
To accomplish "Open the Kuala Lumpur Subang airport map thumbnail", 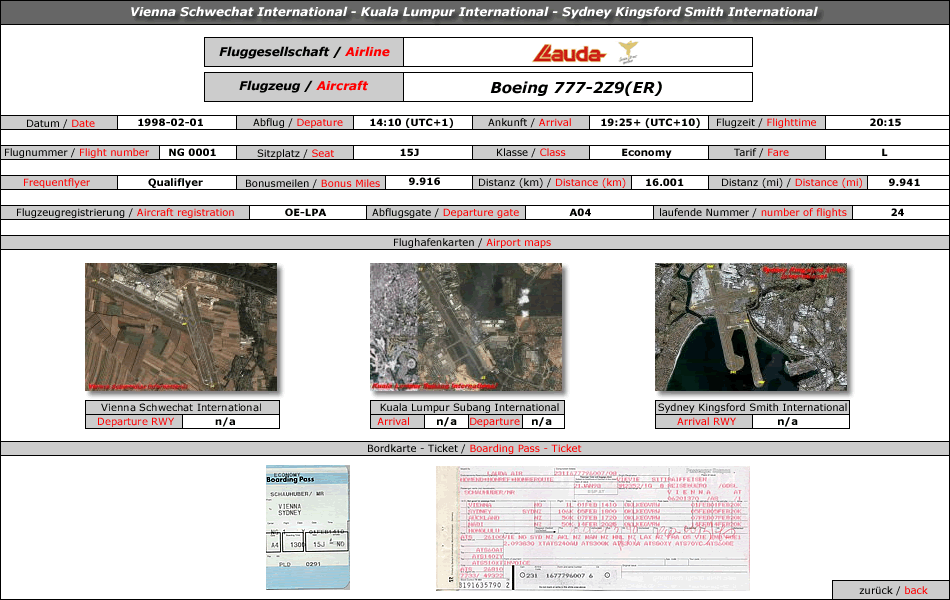I will 466,327.
